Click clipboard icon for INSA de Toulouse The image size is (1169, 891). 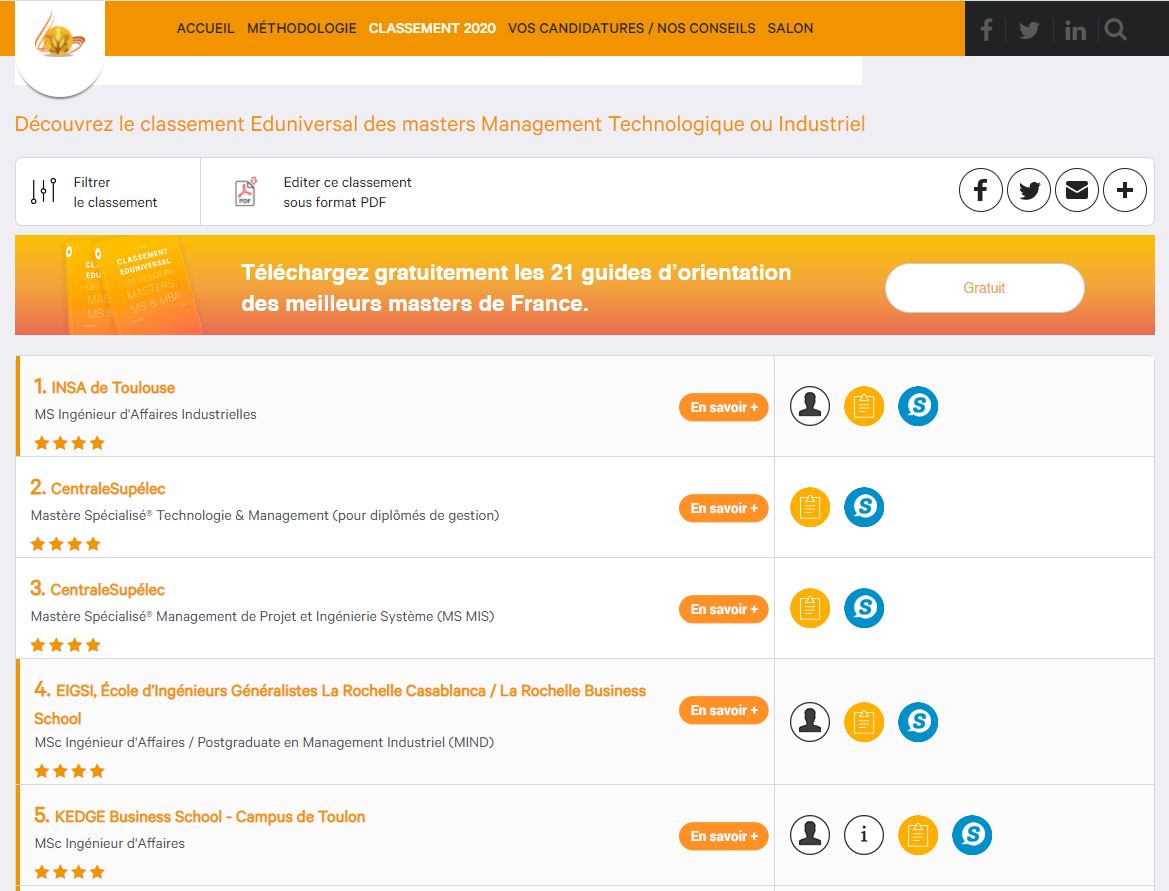(x=864, y=406)
